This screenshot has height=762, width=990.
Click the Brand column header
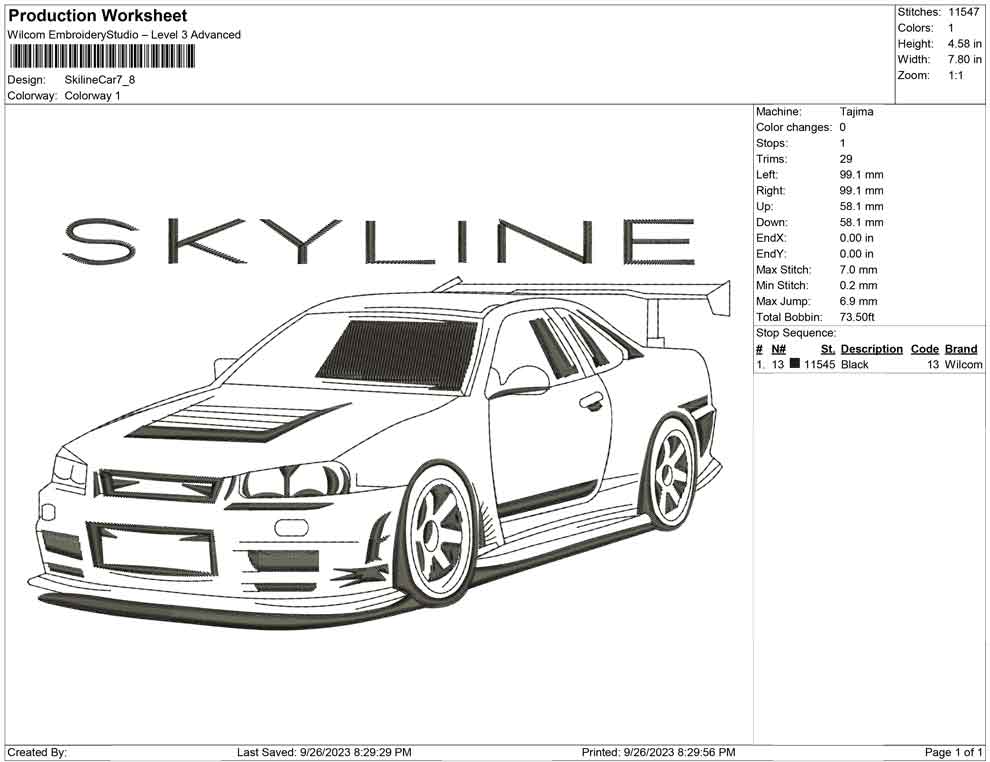pos(961,349)
